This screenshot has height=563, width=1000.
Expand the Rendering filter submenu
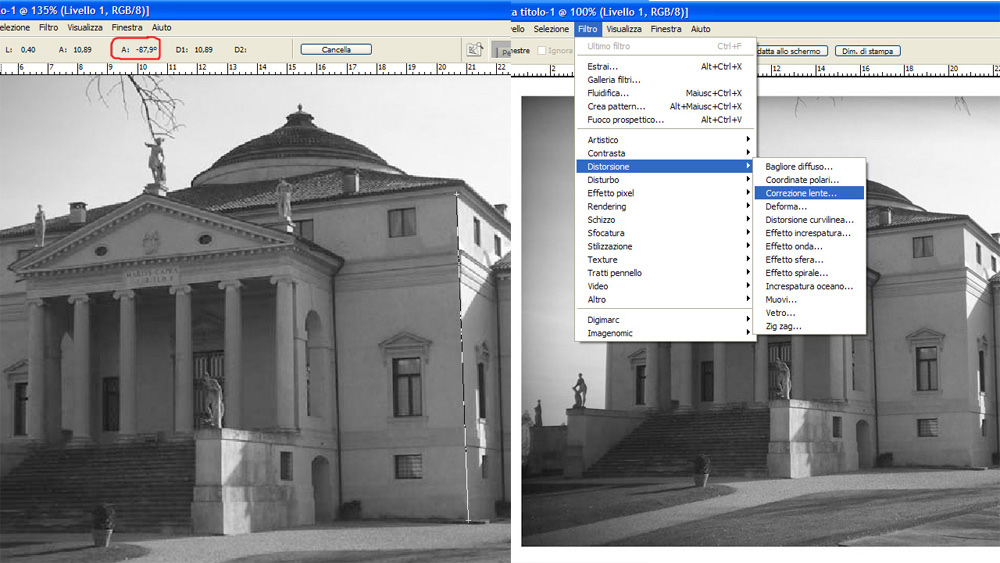click(607, 206)
